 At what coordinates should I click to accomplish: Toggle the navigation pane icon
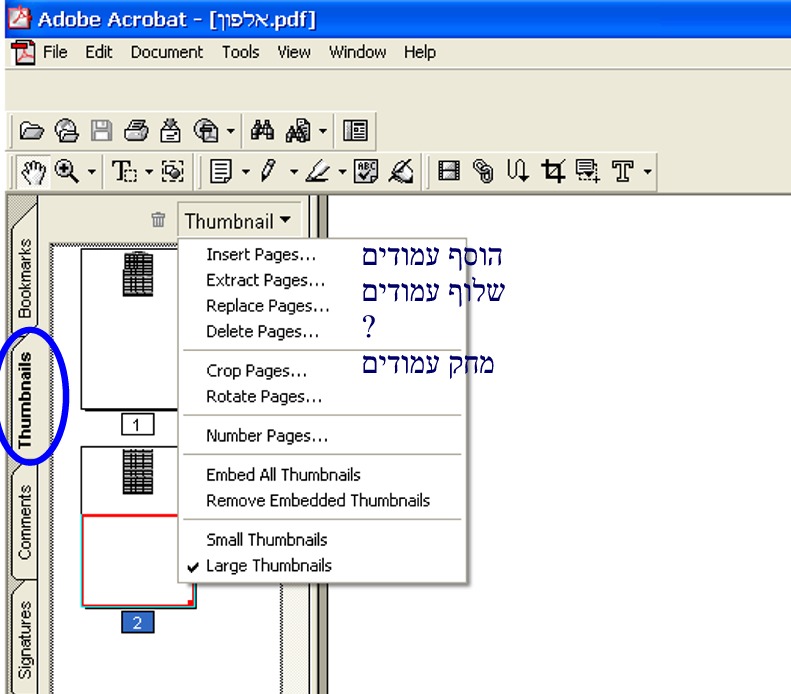pyautogui.click(x=355, y=131)
